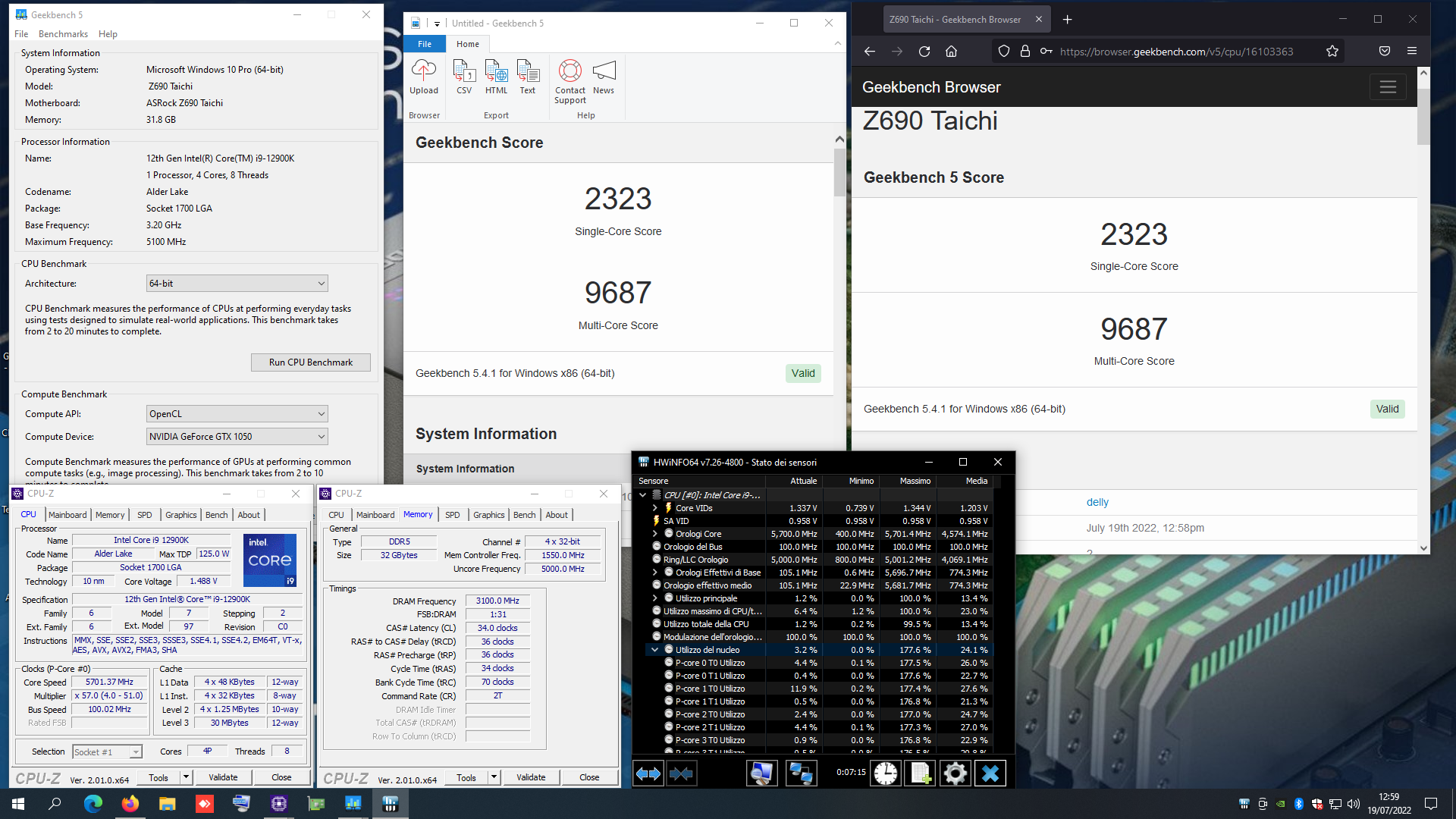Open Geekbench Browser site navigation menu

(x=1388, y=87)
